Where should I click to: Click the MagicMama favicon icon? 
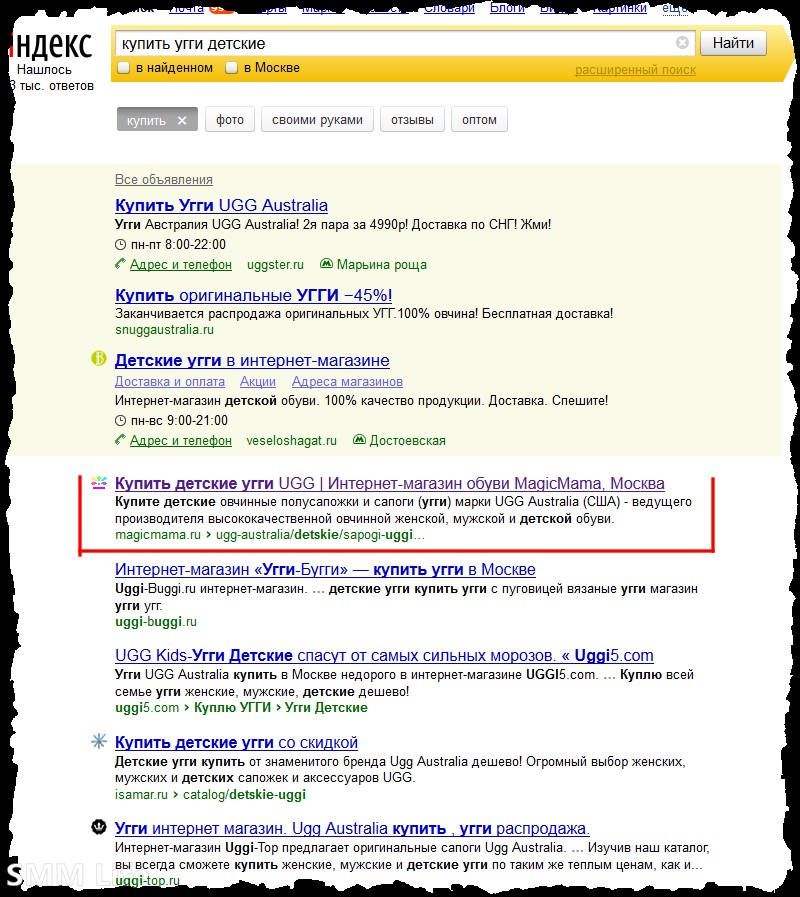99,483
